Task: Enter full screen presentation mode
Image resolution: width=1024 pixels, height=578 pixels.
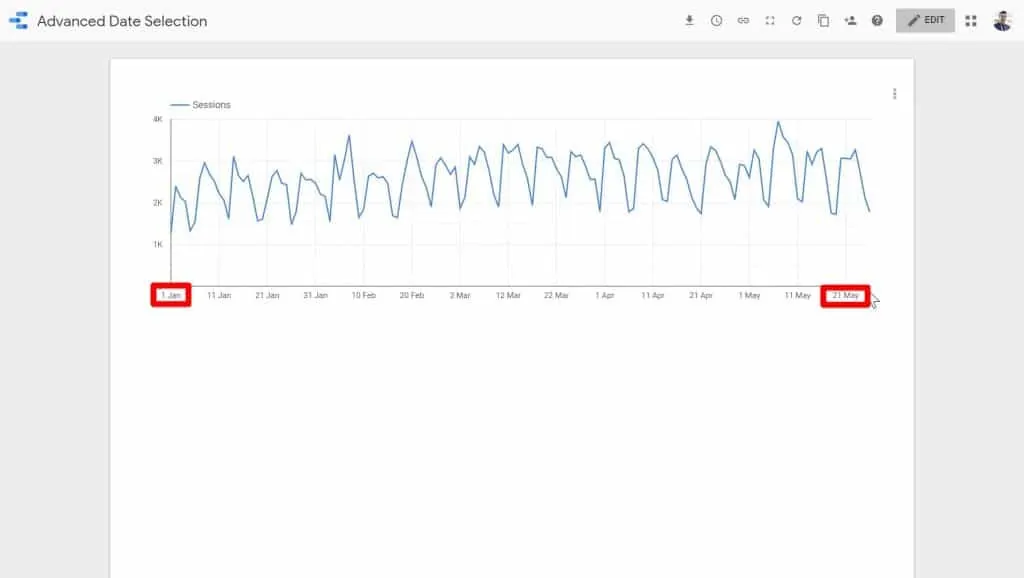Action: [770, 20]
